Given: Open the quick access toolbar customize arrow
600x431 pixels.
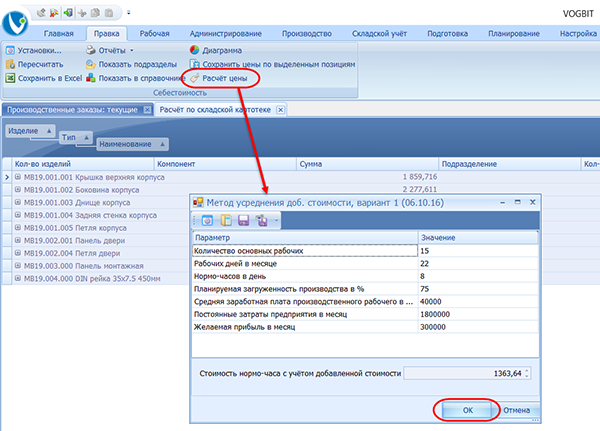Looking at the screenshot, I should tap(129, 13).
